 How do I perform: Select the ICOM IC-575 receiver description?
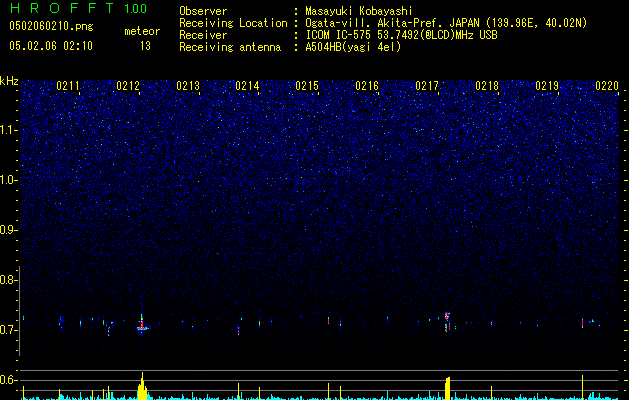[x=401, y=35]
